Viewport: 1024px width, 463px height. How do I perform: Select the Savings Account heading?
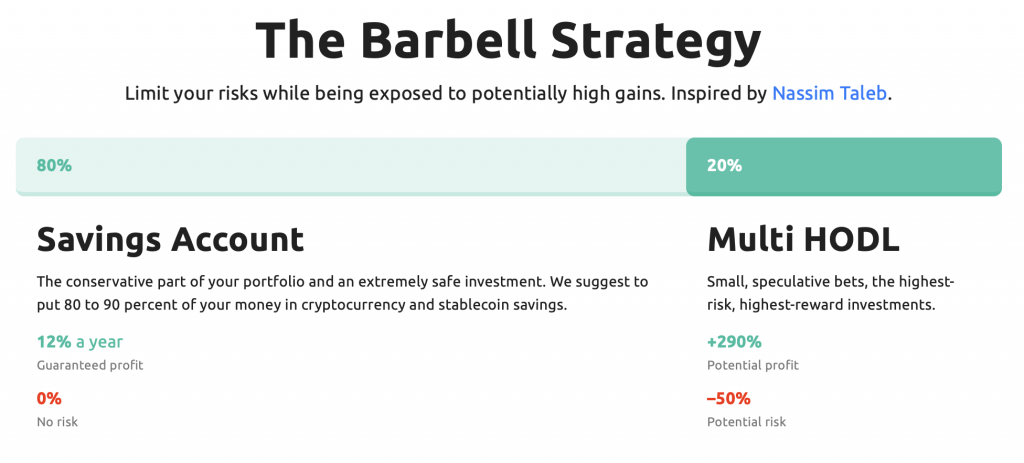pyautogui.click(x=170, y=240)
